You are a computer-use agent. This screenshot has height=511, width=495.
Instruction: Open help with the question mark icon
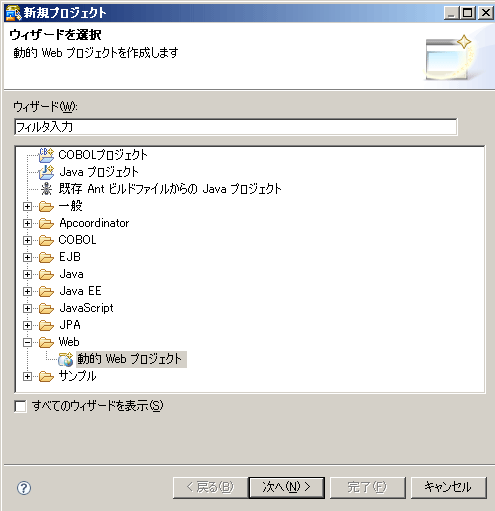24,488
